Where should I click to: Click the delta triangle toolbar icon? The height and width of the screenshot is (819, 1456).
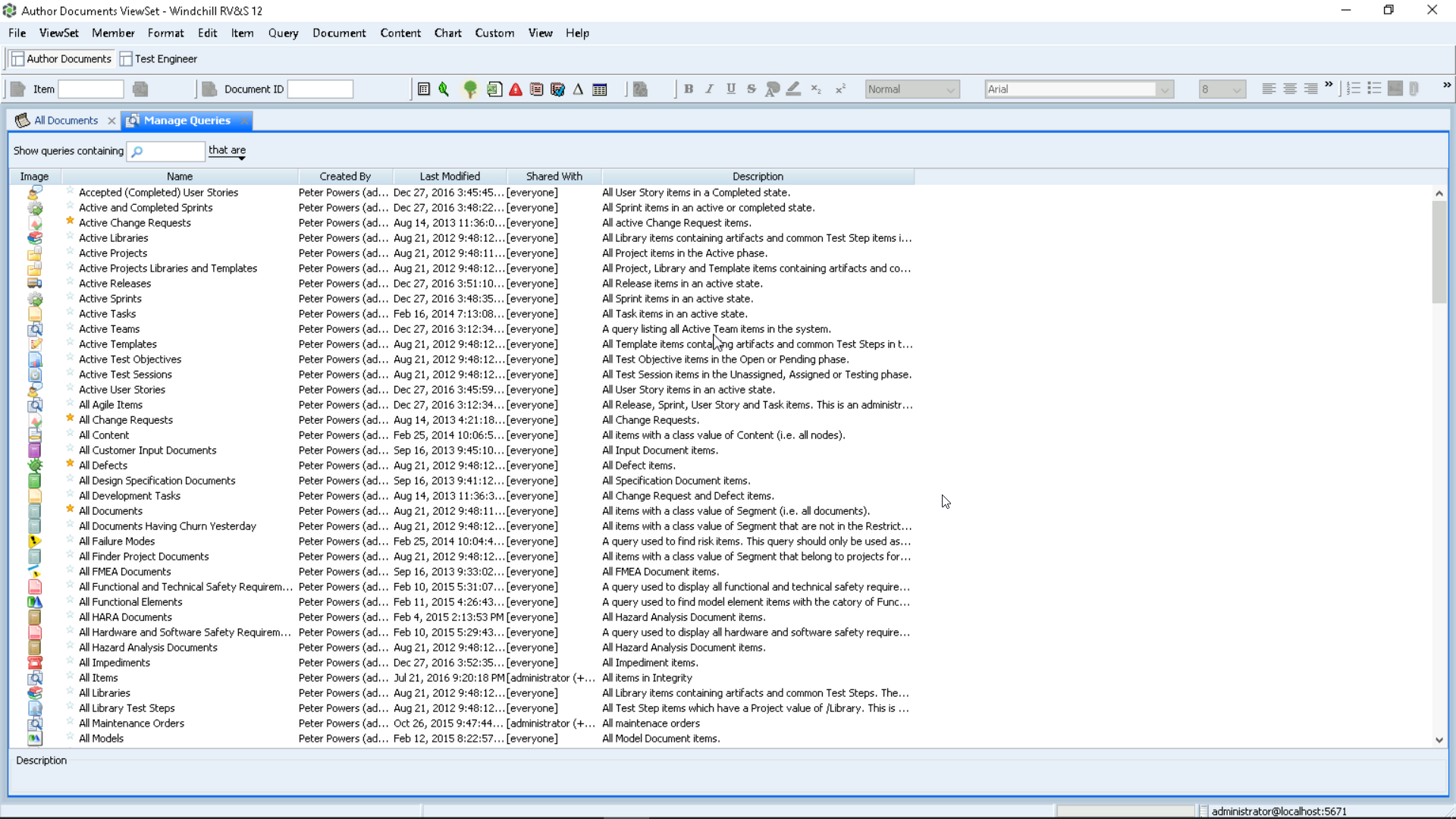click(578, 89)
